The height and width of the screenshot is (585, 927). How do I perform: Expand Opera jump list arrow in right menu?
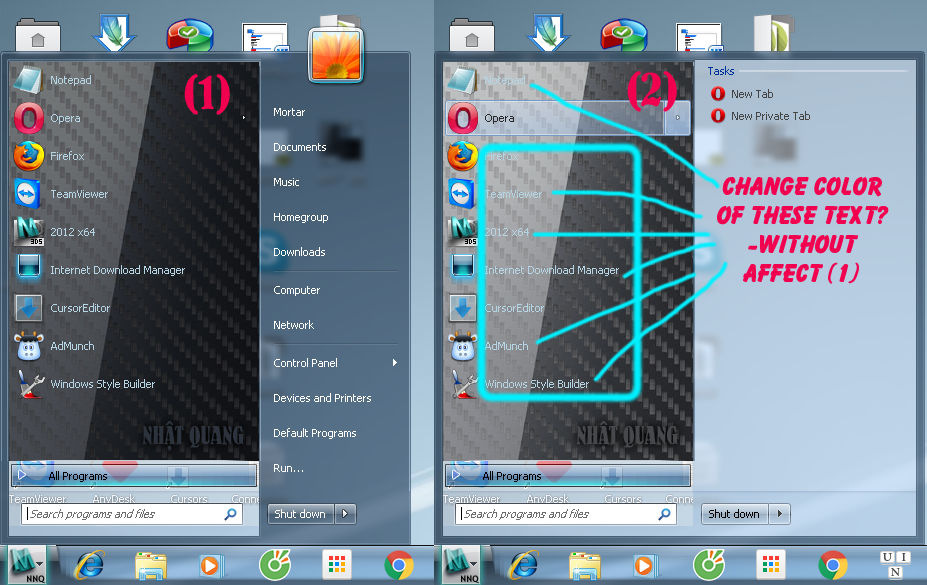(x=678, y=118)
